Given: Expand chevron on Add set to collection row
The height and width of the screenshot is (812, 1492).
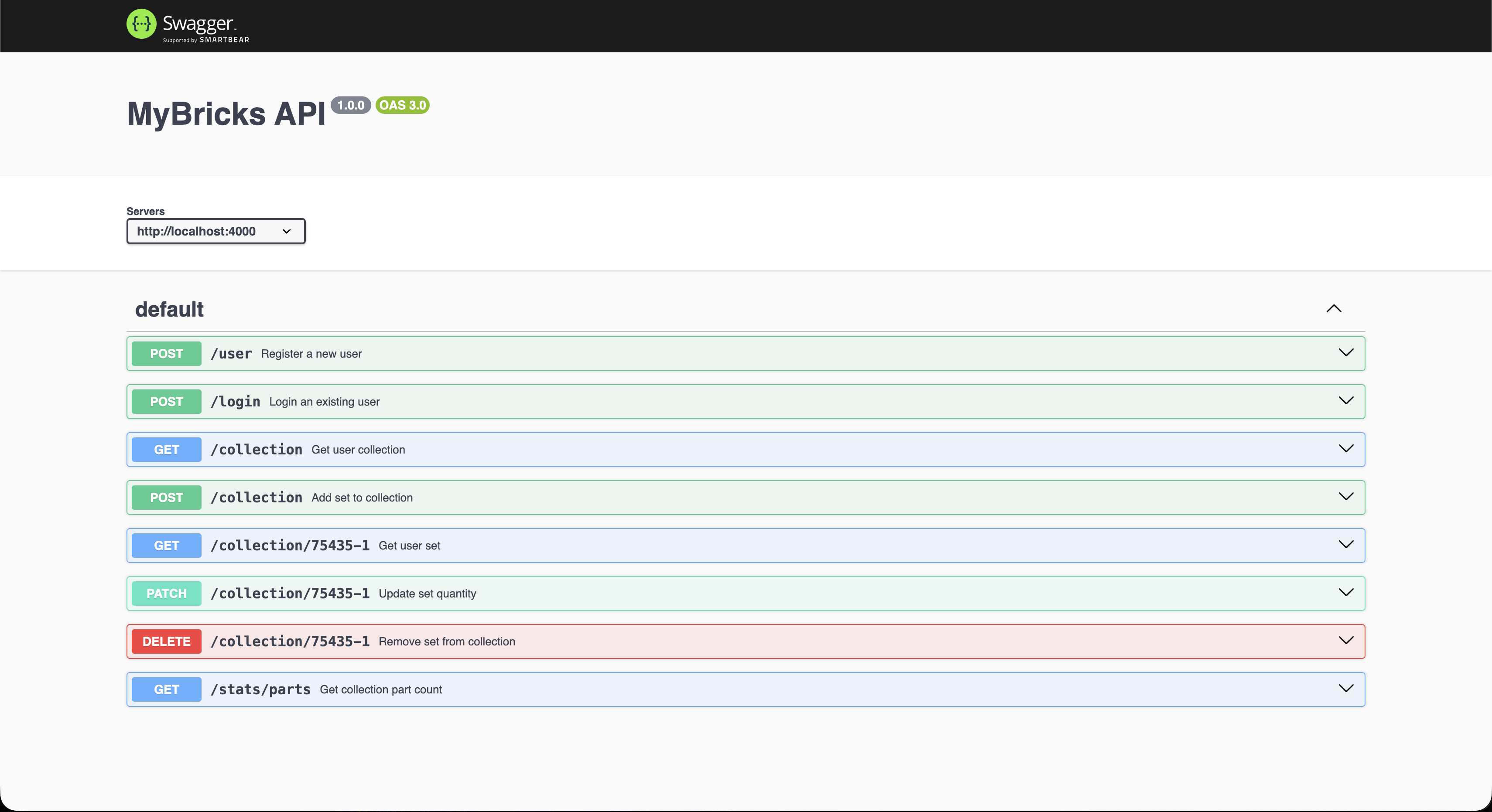Looking at the screenshot, I should 1345,497.
